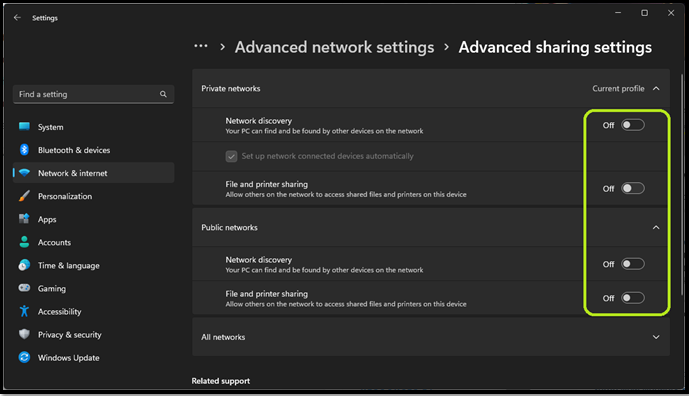Go to Bluetooth & devices
This screenshot has height=396, width=689.
[94, 150]
